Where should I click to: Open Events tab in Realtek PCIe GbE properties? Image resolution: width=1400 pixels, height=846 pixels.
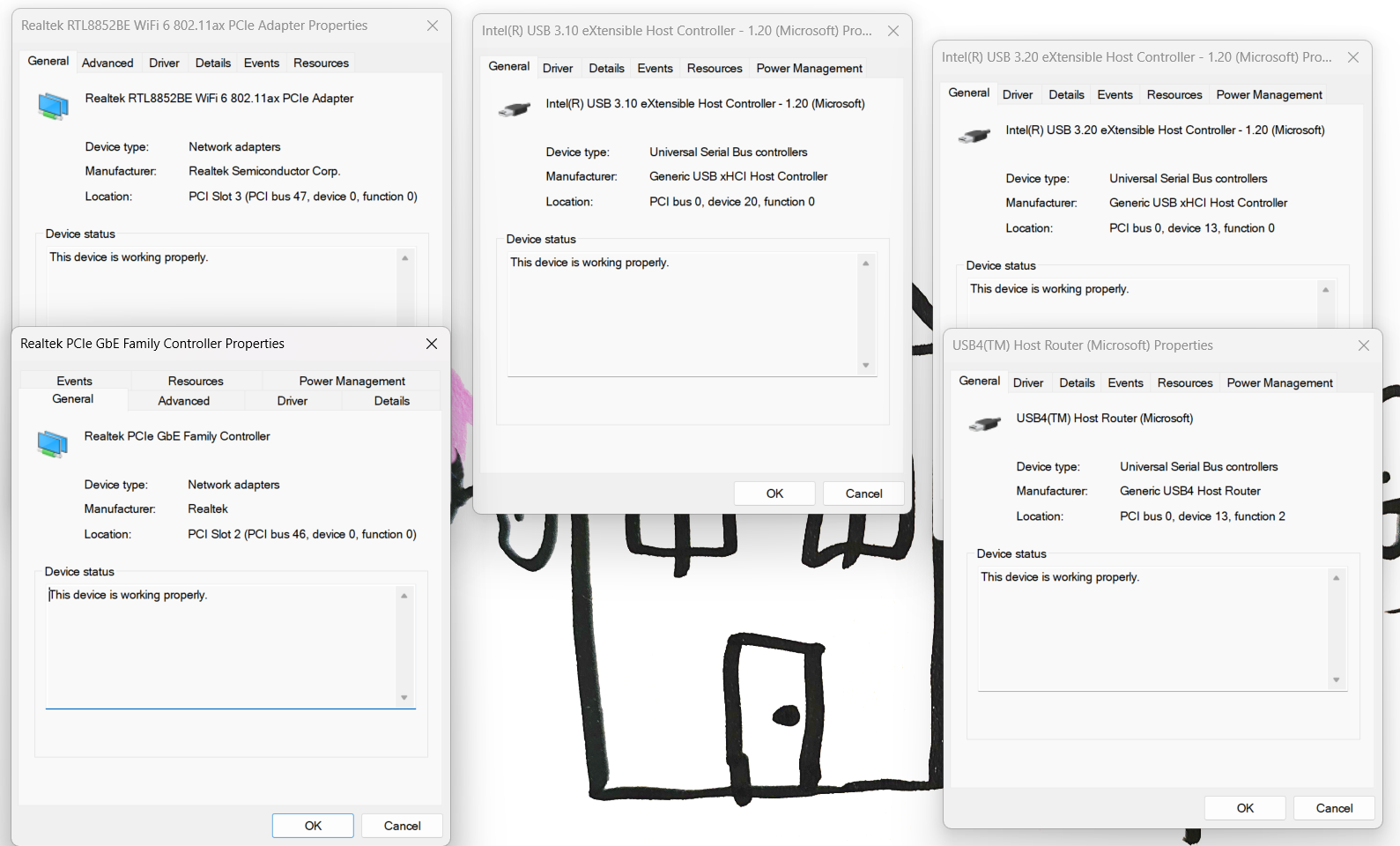pyautogui.click(x=74, y=381)
